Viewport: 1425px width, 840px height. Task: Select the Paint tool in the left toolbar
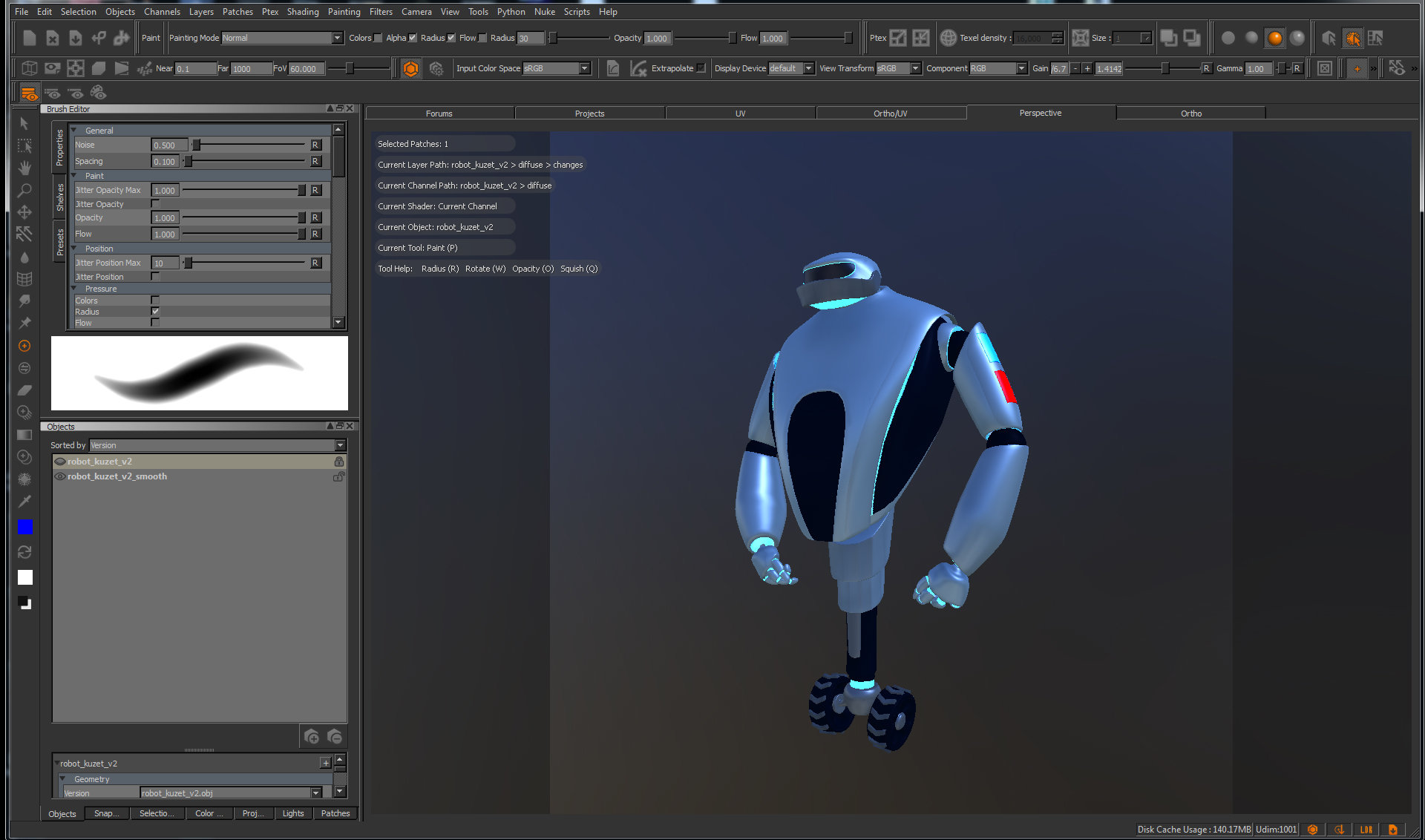click(24, 345)
